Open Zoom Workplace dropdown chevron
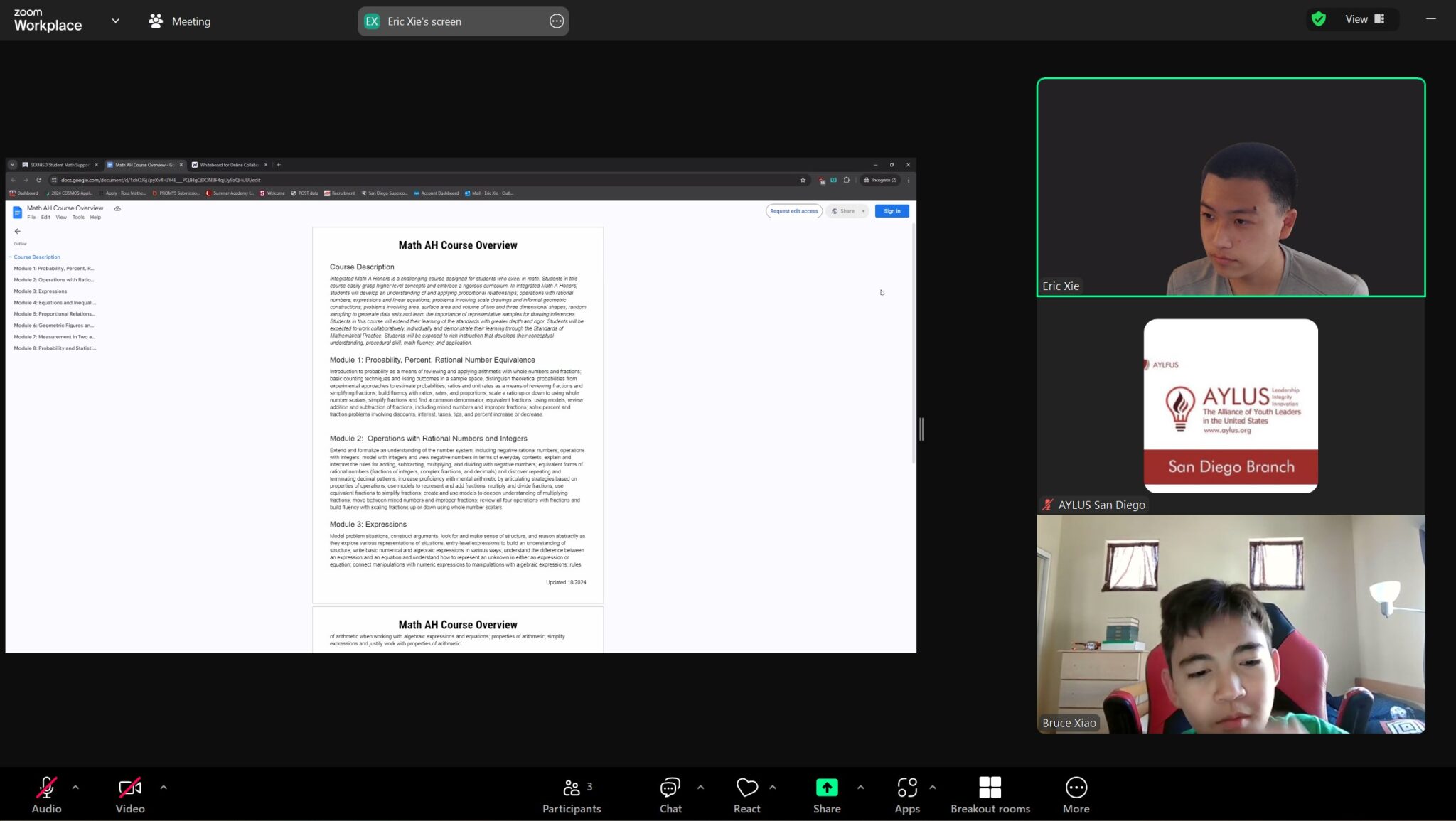This screenshot has height=821, width=1456. click(x=116, y=21)
